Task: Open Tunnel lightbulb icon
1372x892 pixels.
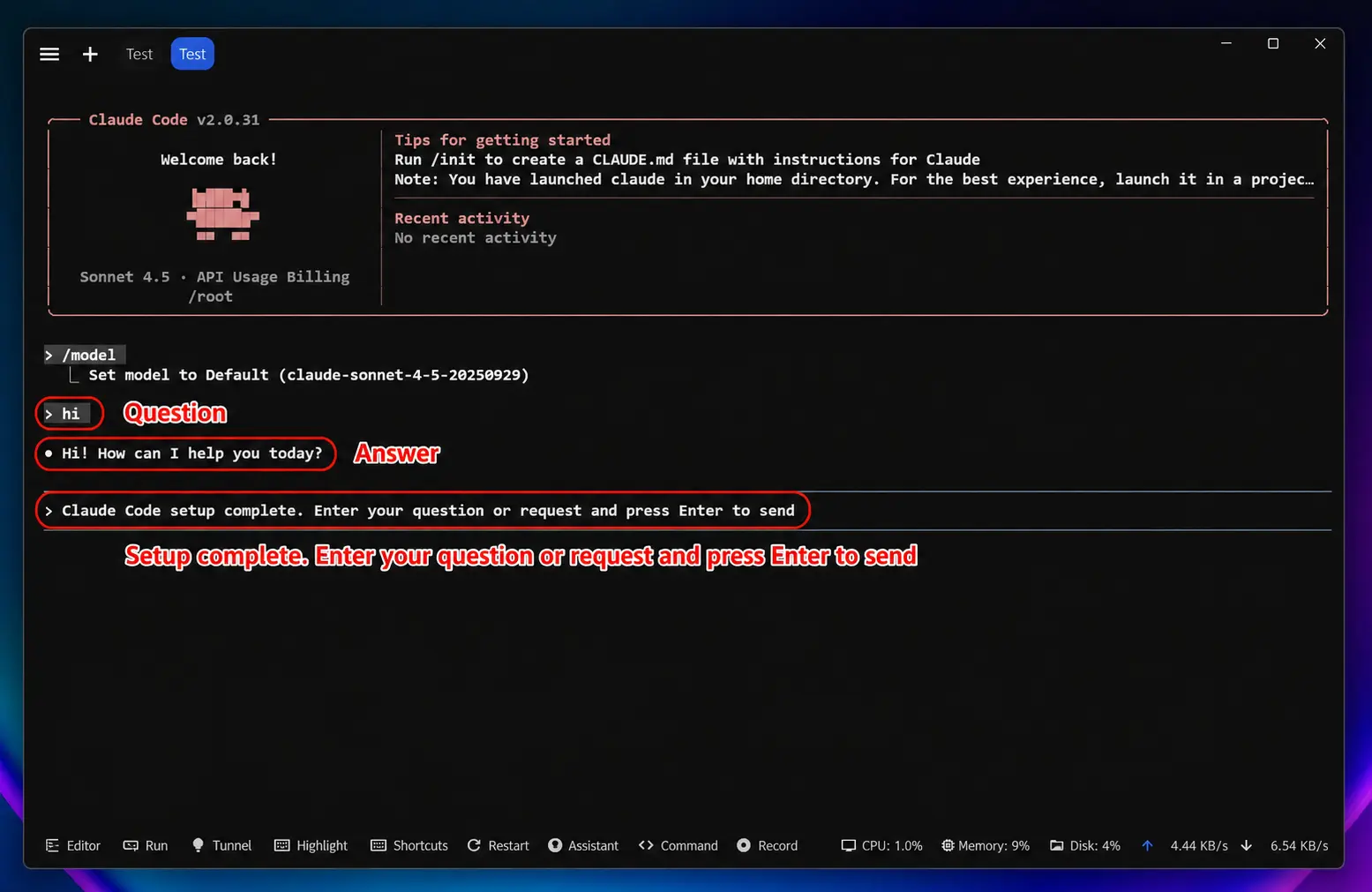Action: tap(198, 845)
